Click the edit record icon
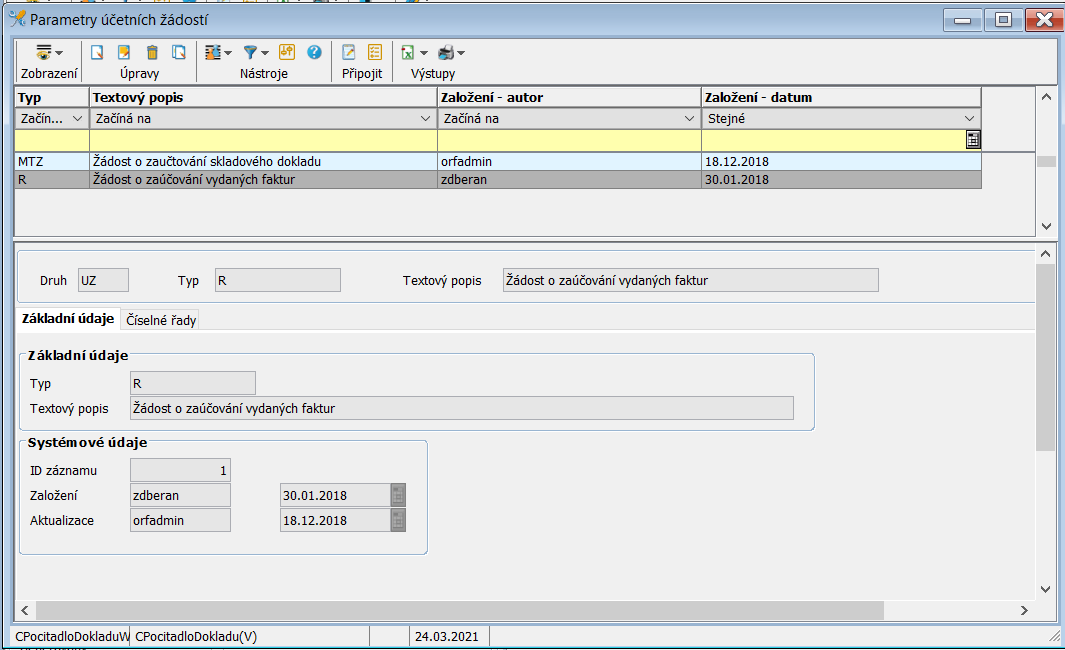 [125, 52]
